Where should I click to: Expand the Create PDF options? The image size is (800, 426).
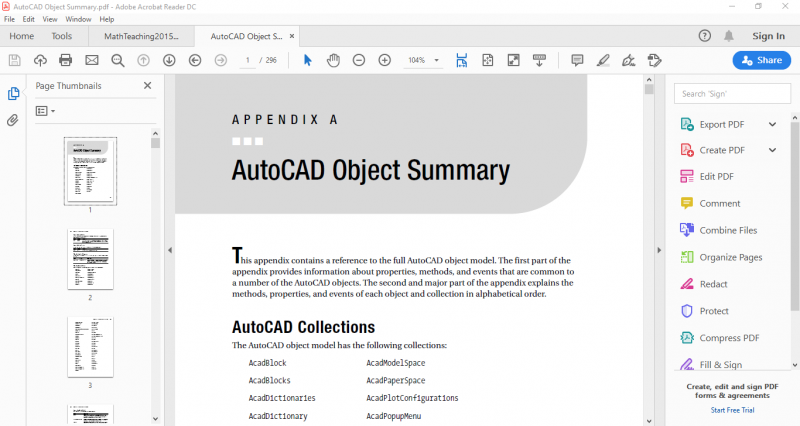point(772,150)
